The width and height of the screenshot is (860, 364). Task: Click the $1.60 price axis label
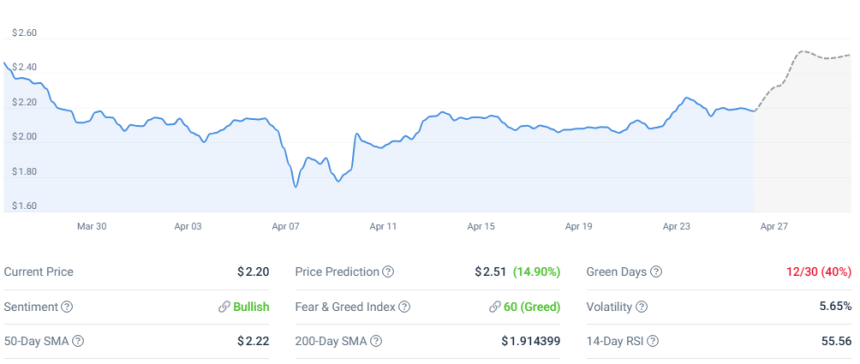tap(24, 206)
